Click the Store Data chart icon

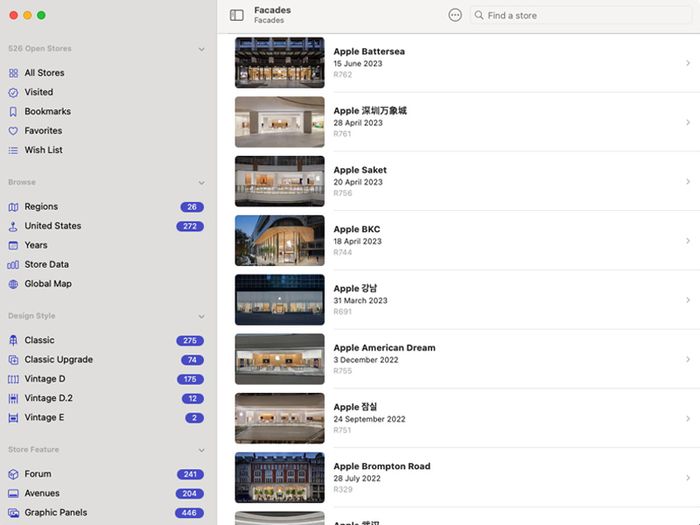point(13,265)
